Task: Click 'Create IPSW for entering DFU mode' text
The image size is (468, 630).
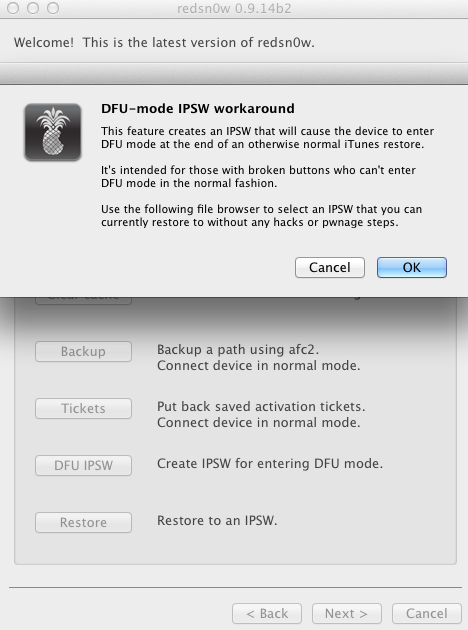Action: pos(270,464)
